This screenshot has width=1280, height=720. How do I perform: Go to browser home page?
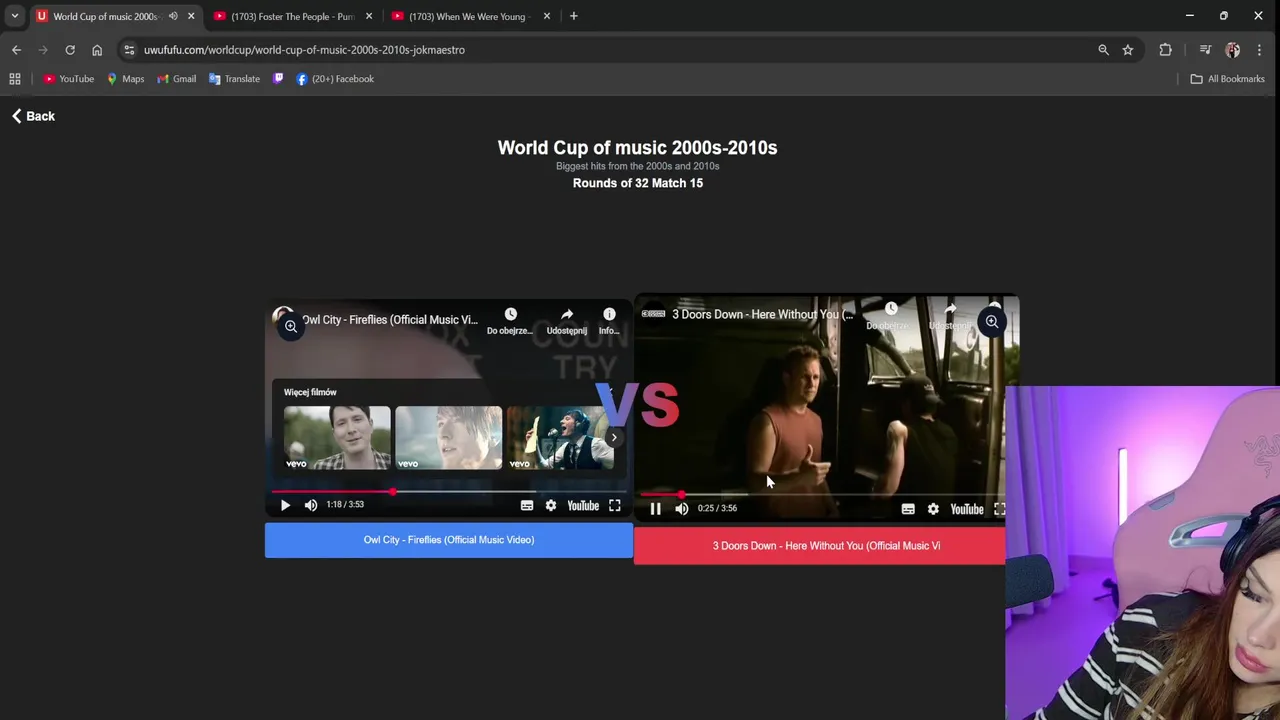tap(97, 50)
